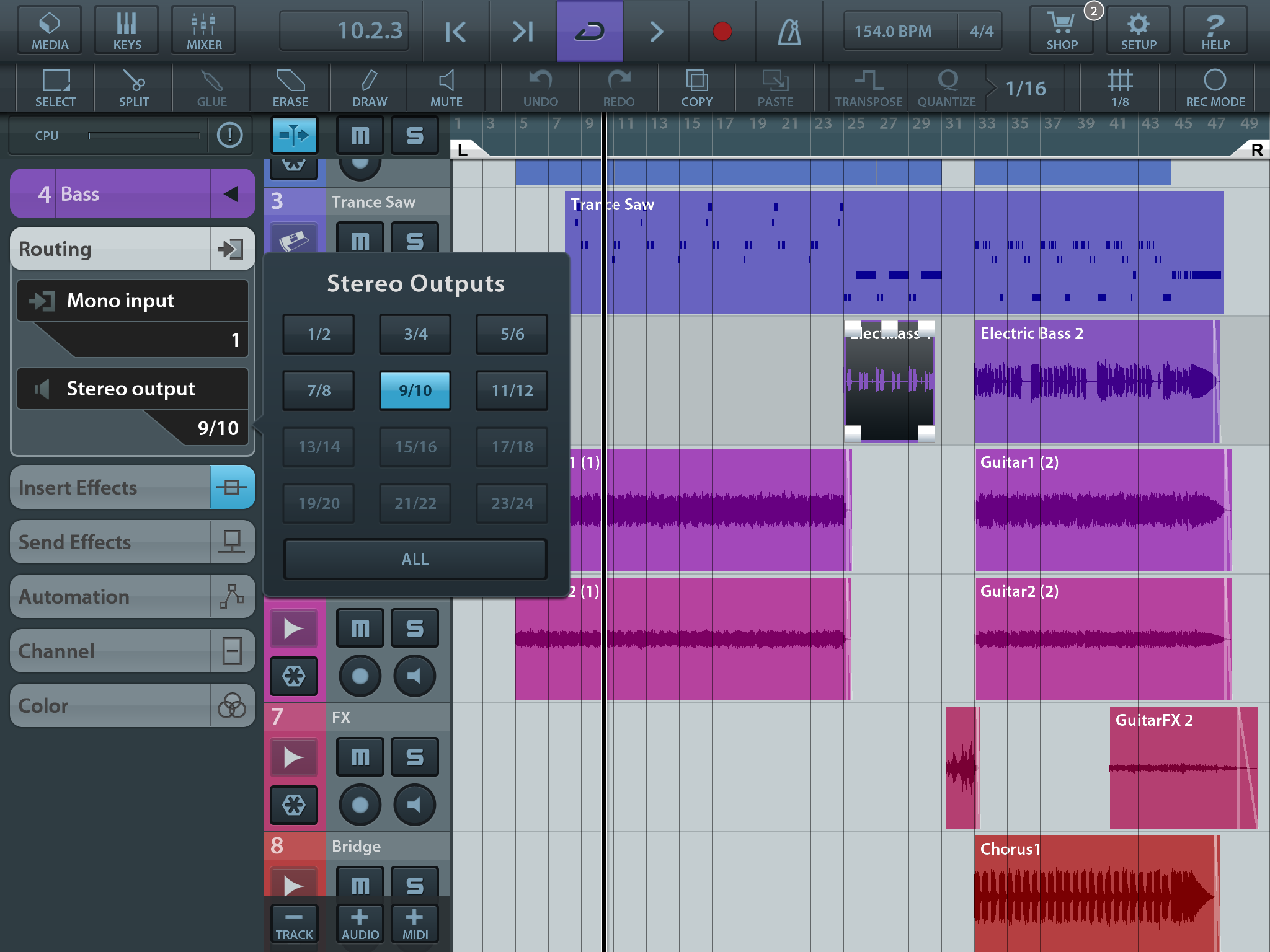Open the Routing section
Screen dimensions: 1270x952
[x=133, y=249]
